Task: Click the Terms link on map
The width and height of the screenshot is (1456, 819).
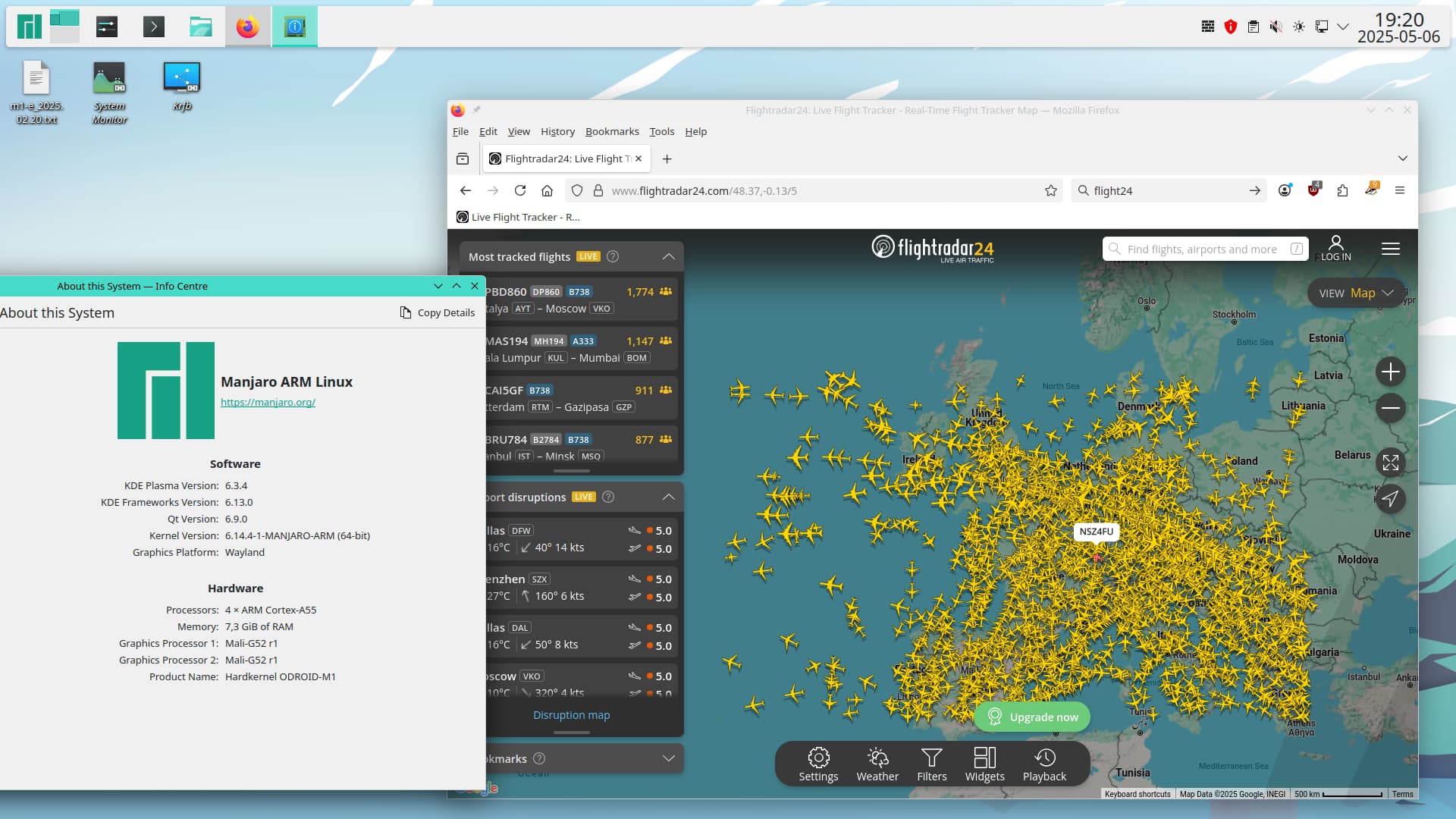Action: [1402, 794]
